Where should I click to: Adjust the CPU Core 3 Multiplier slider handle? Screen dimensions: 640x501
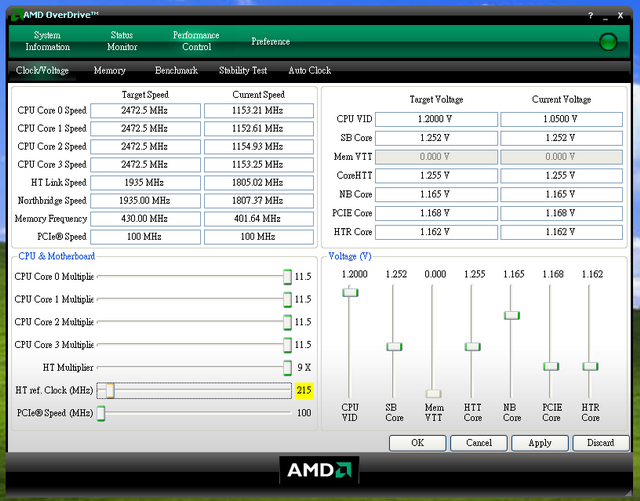tap(287, 345)
